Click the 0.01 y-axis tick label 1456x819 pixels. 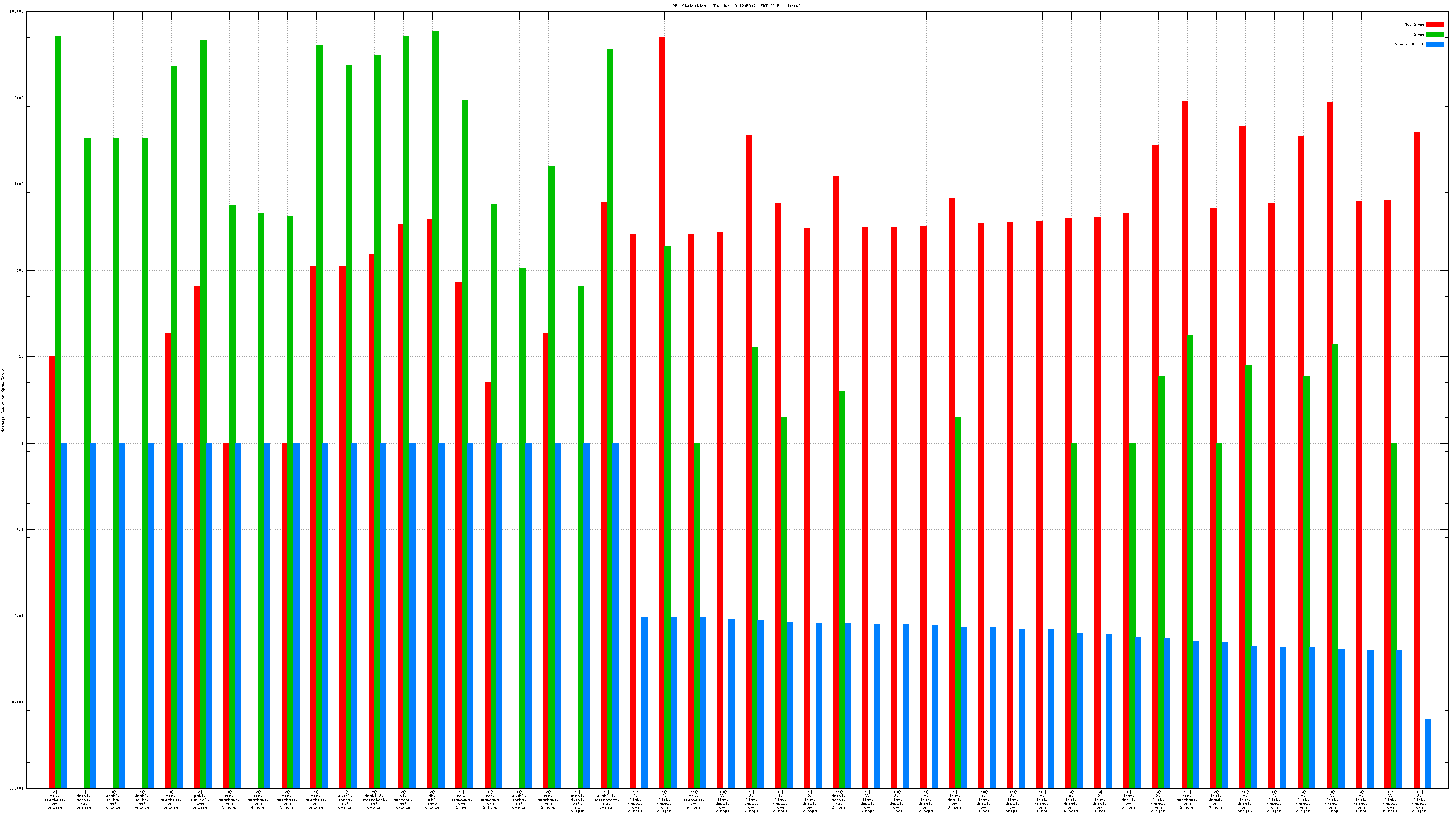click(19, 616)
